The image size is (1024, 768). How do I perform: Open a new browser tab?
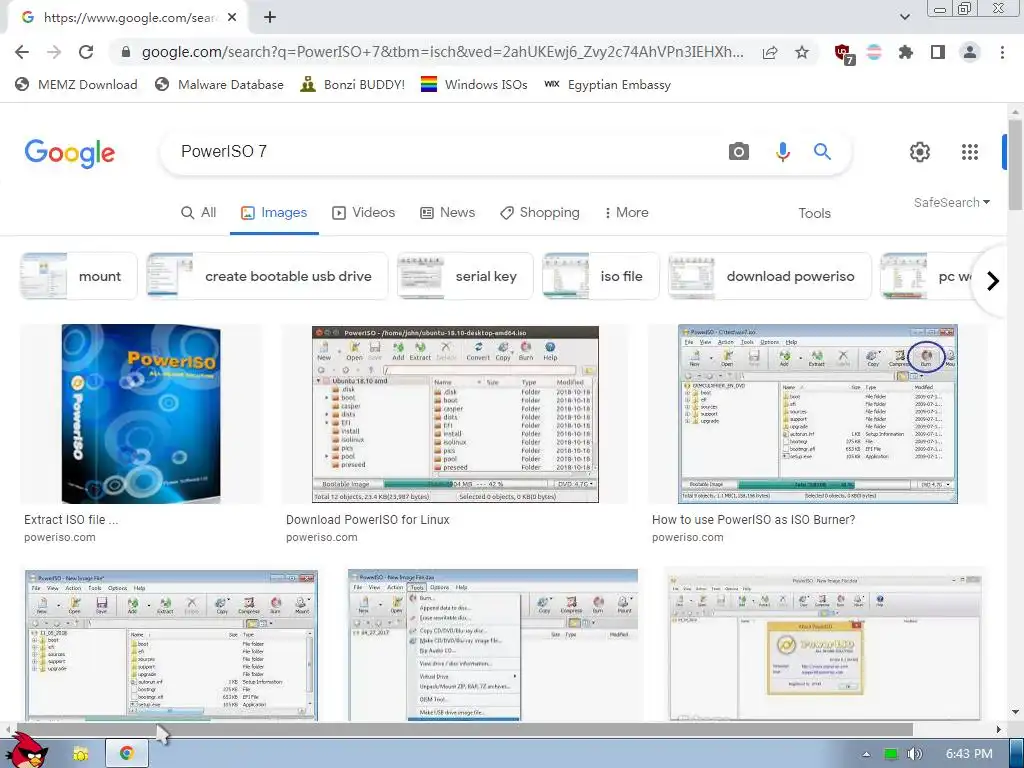click(x=270, y=18)
